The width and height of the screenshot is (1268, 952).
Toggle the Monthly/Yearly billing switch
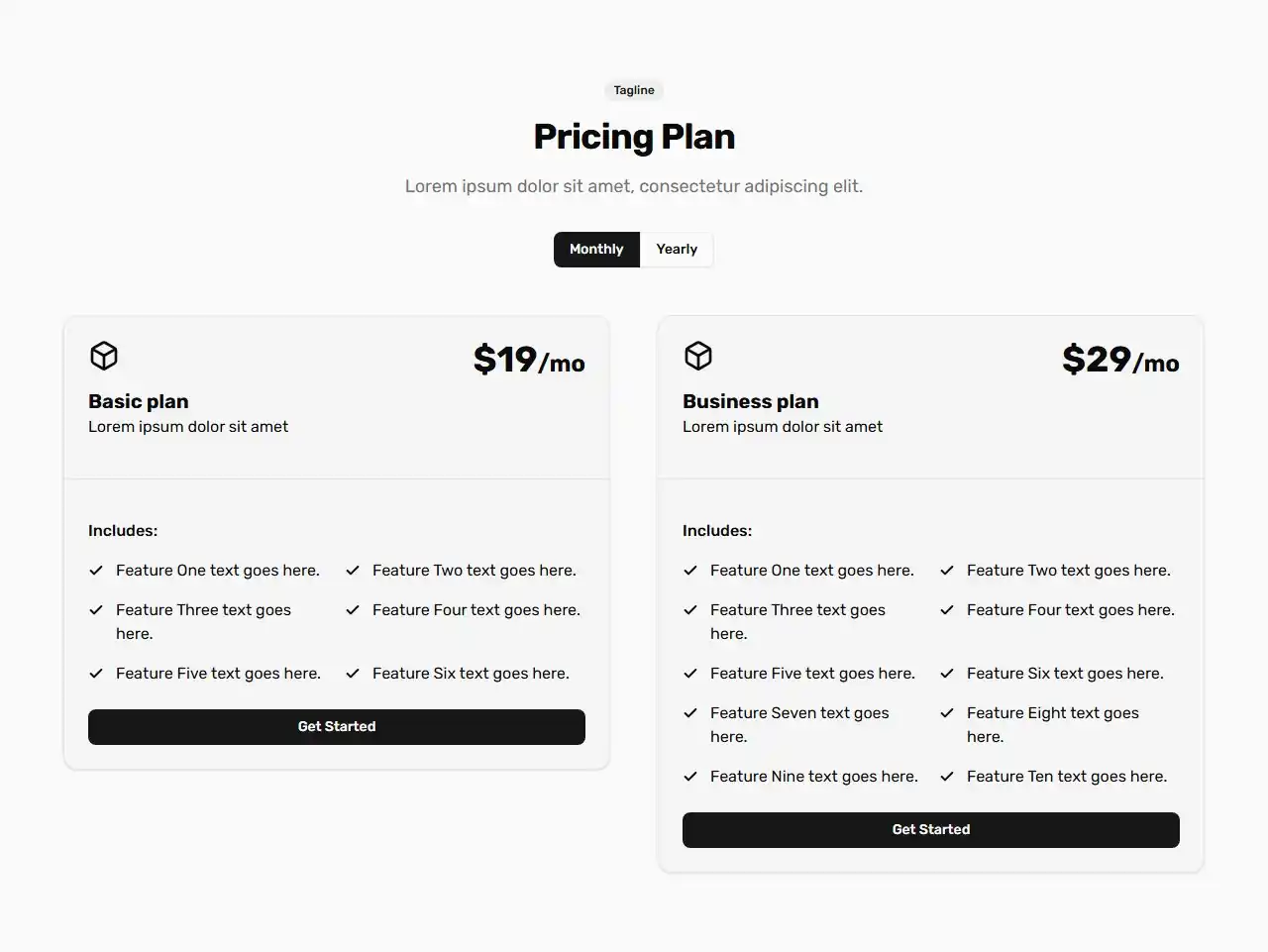point(634,249)
